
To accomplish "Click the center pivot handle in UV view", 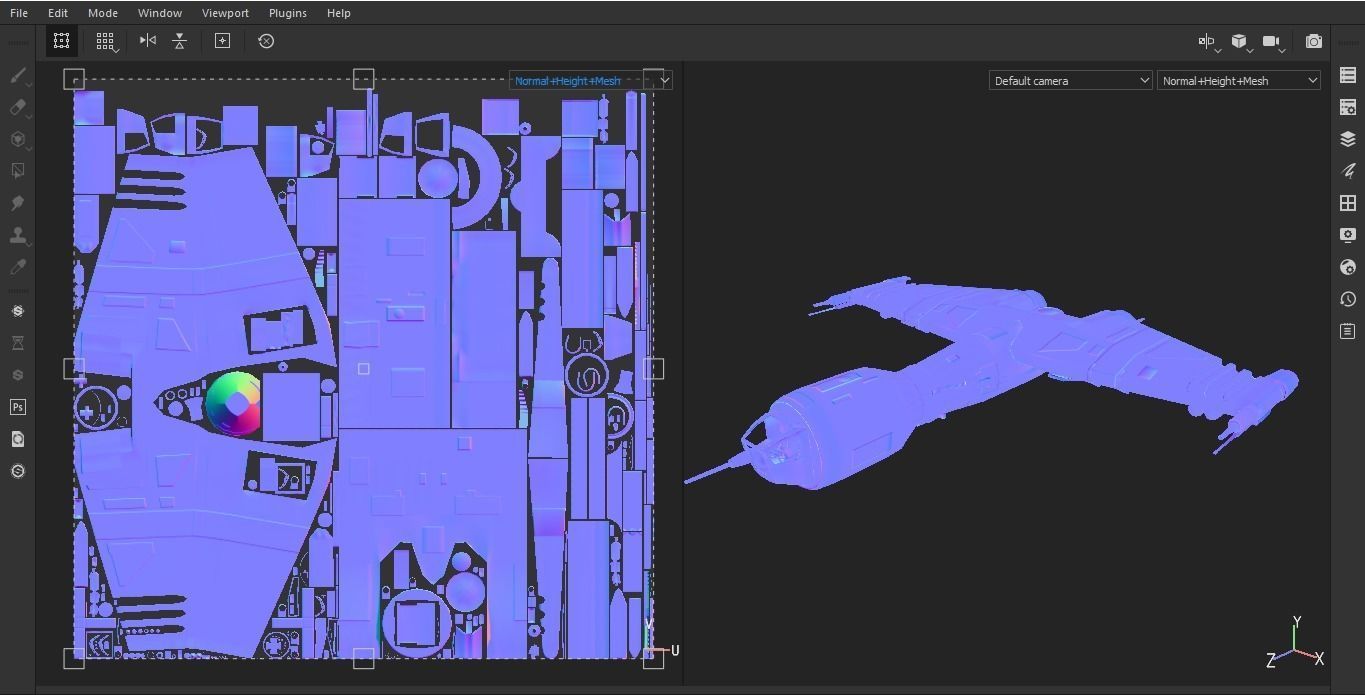I will [364, 369].
